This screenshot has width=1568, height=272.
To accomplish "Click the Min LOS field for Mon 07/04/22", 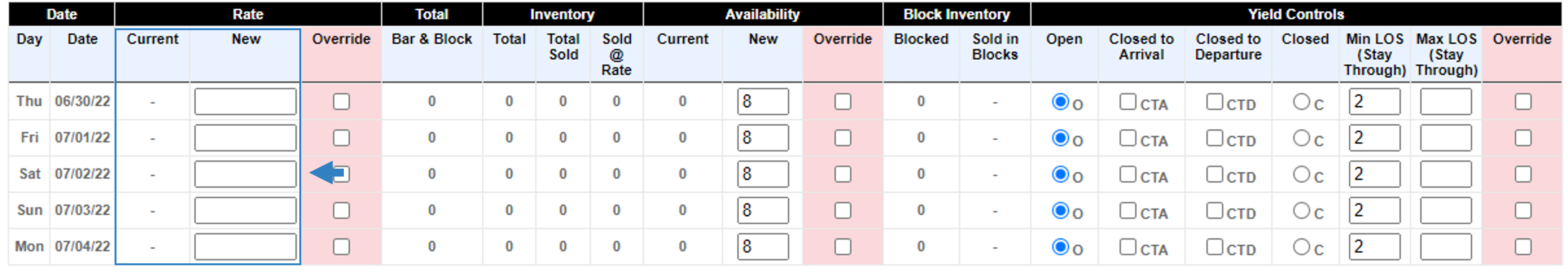I will [x=1375, y=247].
